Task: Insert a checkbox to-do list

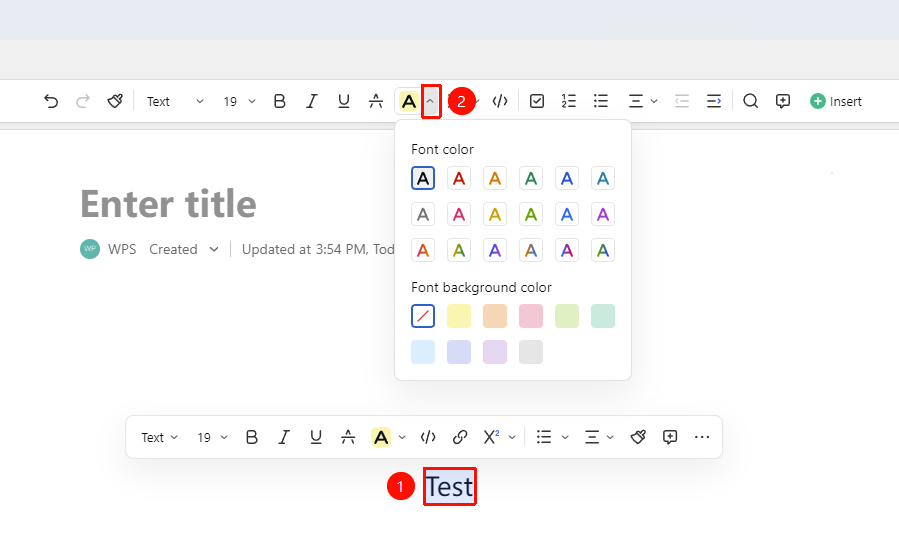Action: tap(537, 101)
